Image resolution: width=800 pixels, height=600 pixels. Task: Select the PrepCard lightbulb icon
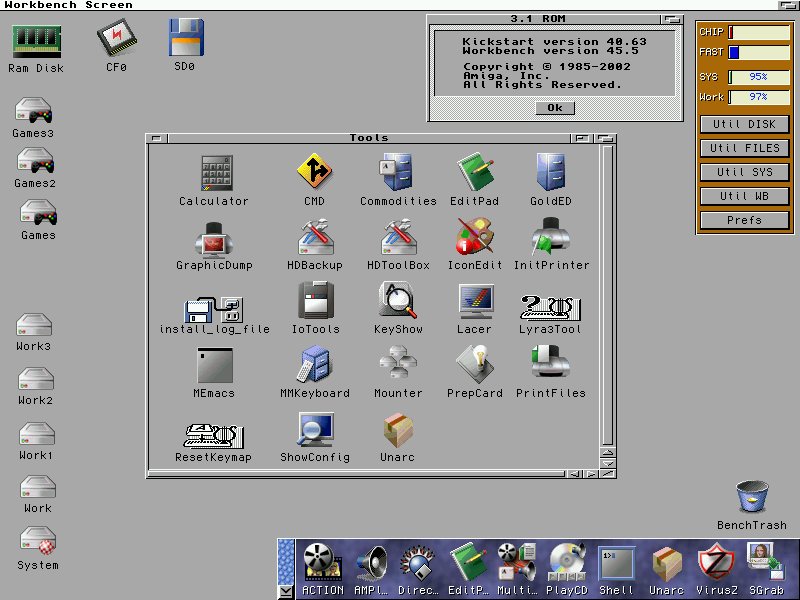[x=474, y=364]
